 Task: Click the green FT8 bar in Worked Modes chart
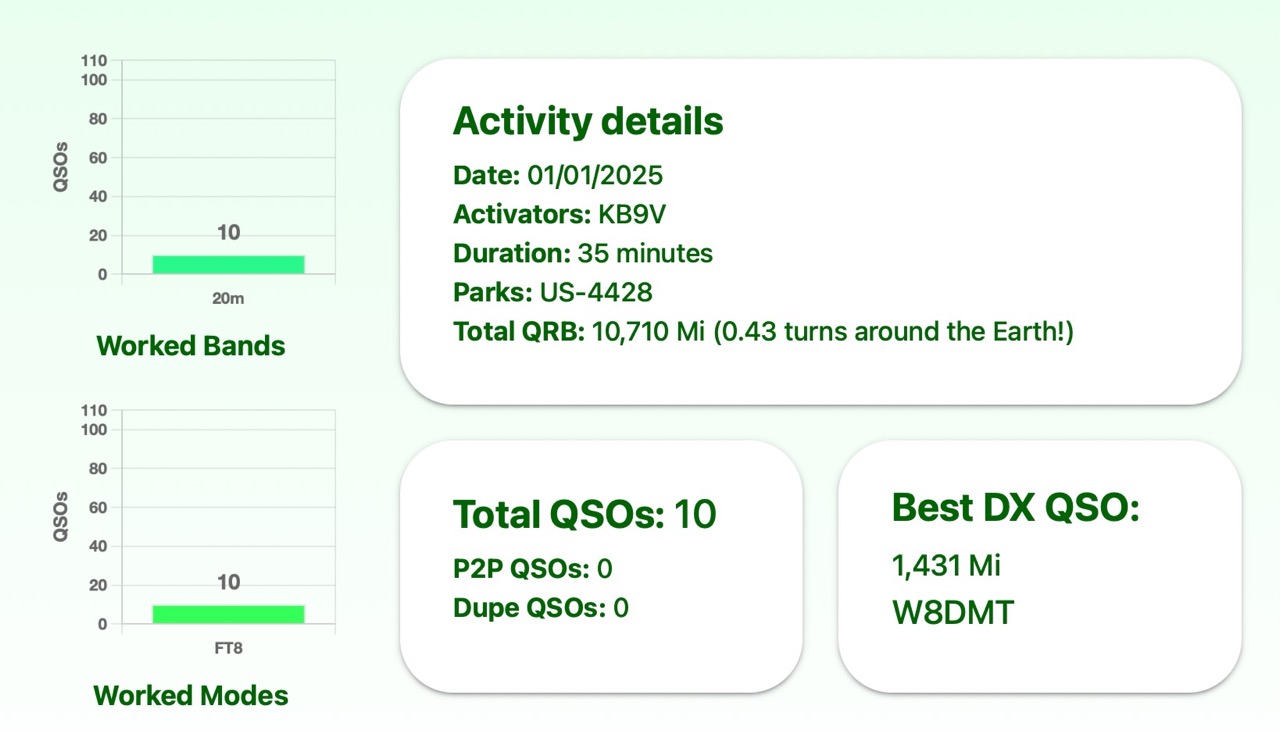[x=228, y=614]
